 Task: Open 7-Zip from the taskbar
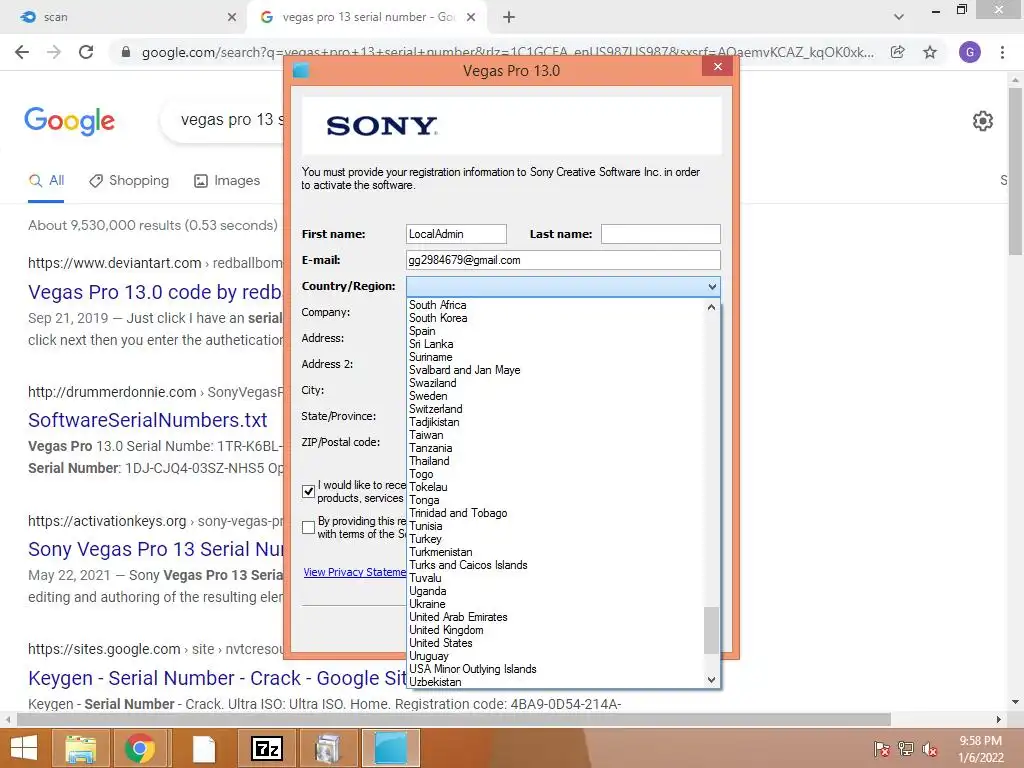pos(266,748)
